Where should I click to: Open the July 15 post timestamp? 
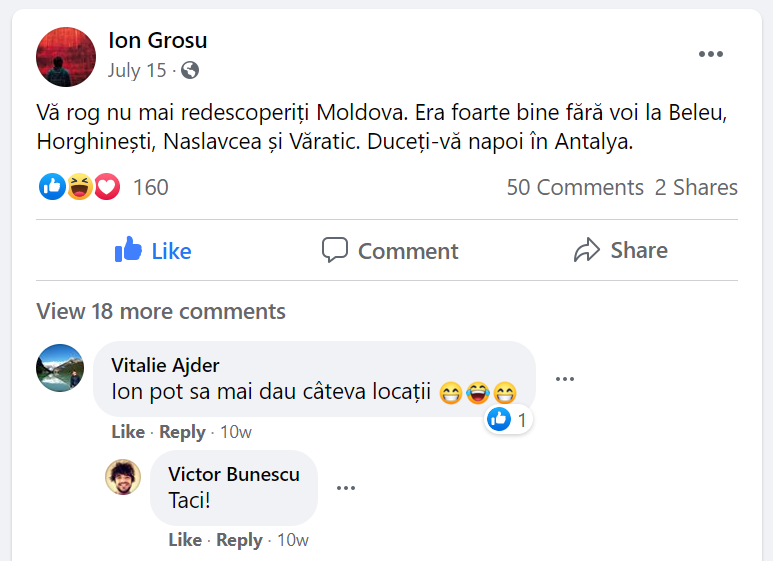[137, 71]
